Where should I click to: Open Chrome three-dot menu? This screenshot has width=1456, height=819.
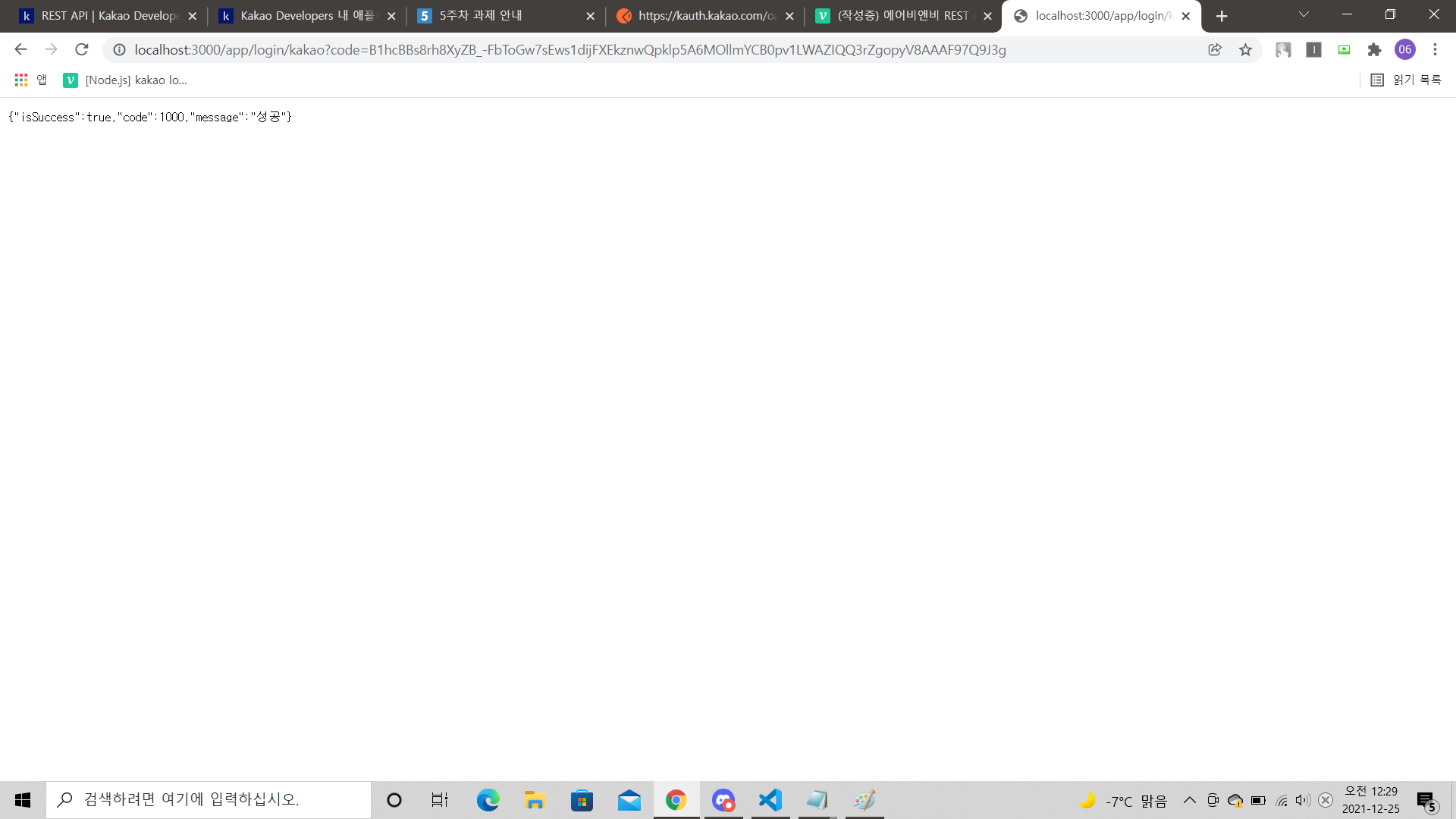[1435, 50]
